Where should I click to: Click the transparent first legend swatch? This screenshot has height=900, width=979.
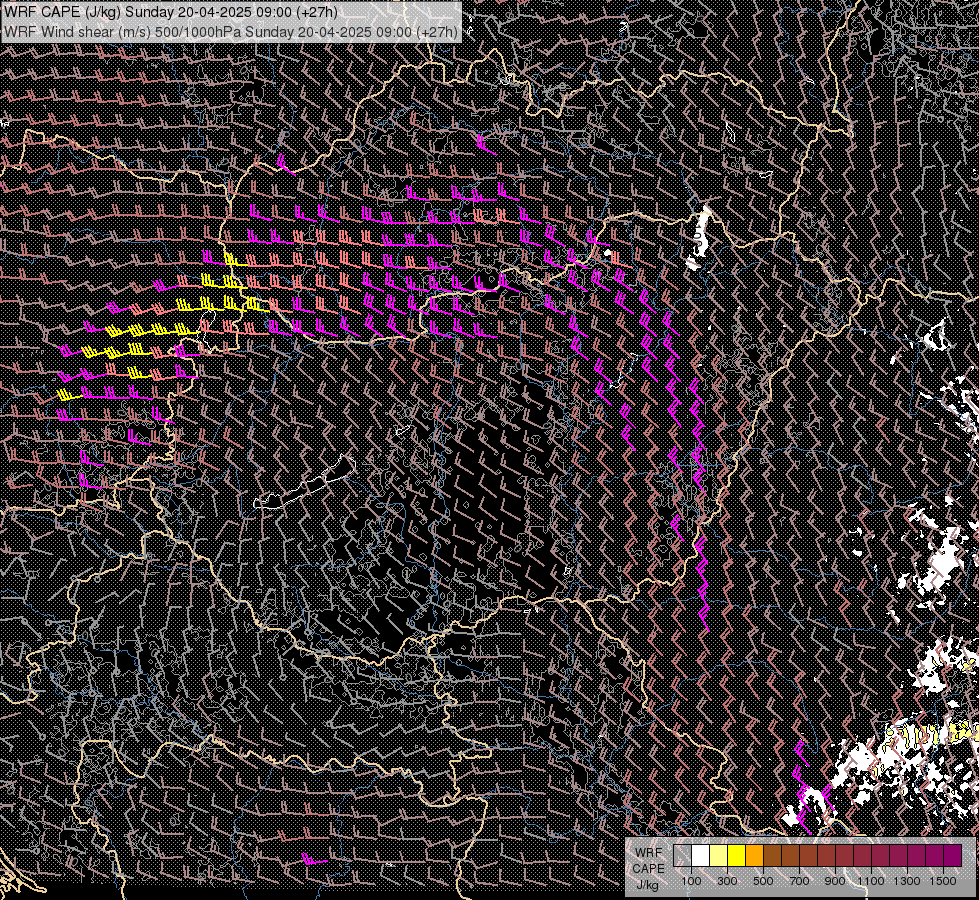(682, 855)
